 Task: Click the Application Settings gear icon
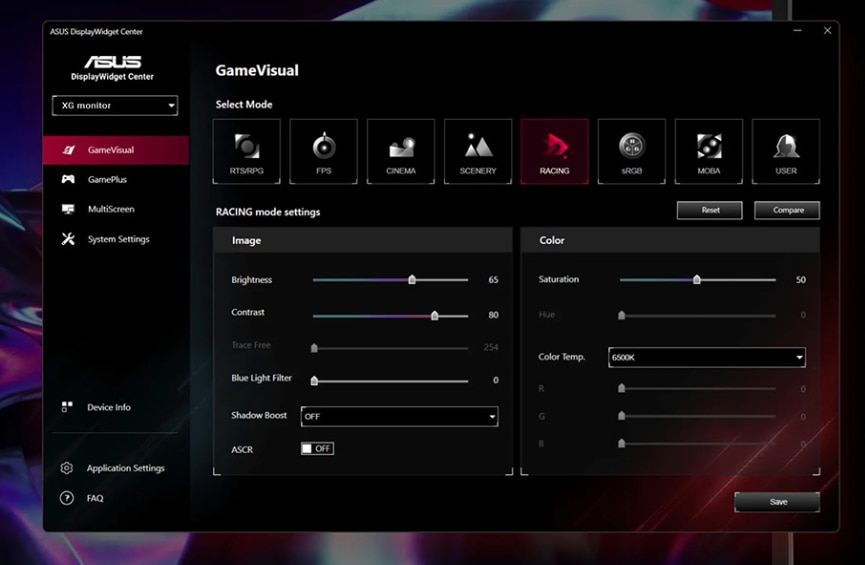click(67, 468)
